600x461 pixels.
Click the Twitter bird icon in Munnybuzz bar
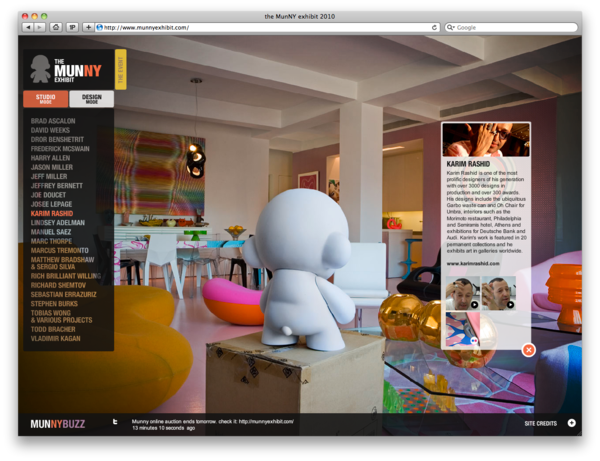click(115, 422)
